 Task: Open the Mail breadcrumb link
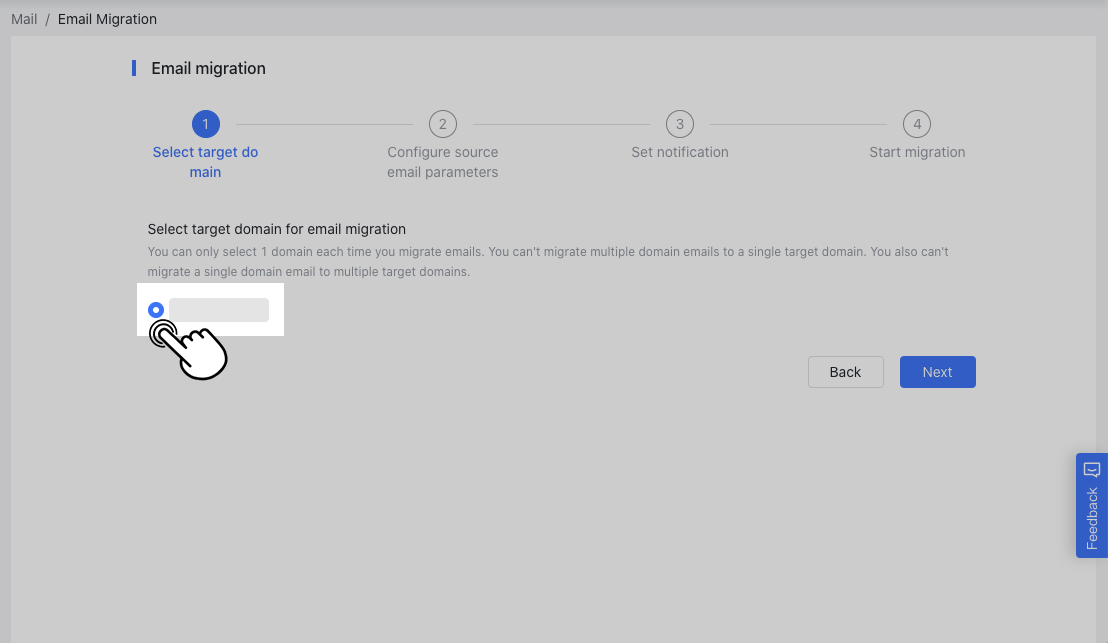click(x=23, y=18)
